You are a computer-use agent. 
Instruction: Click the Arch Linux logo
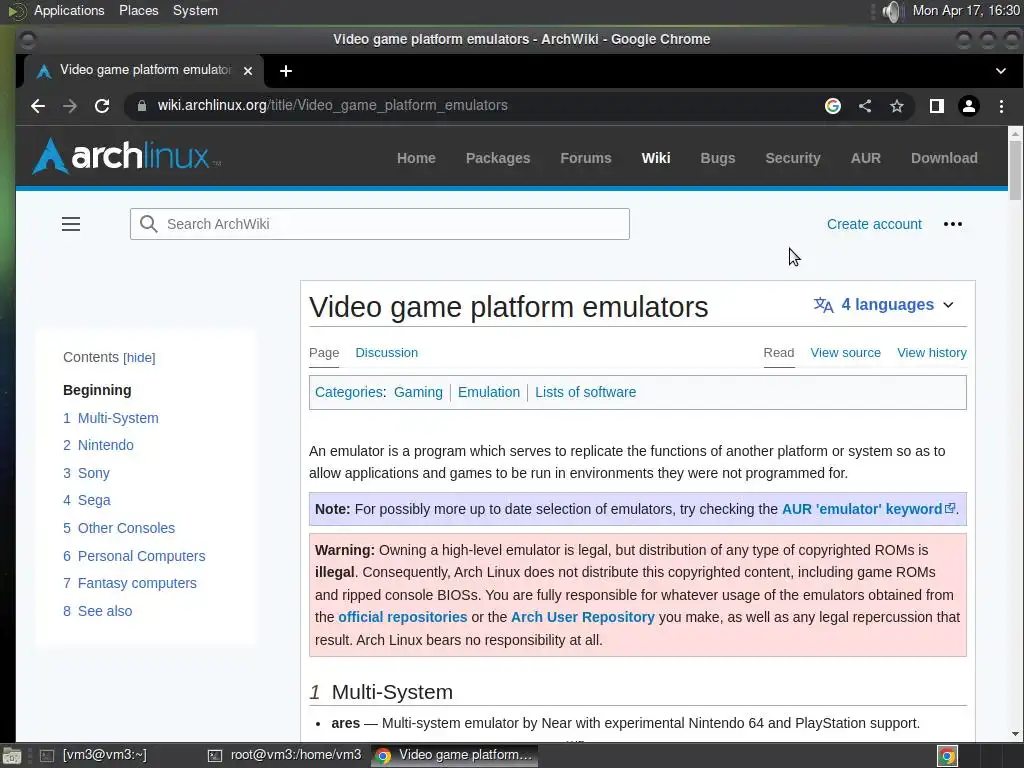(x=126, y=157)
